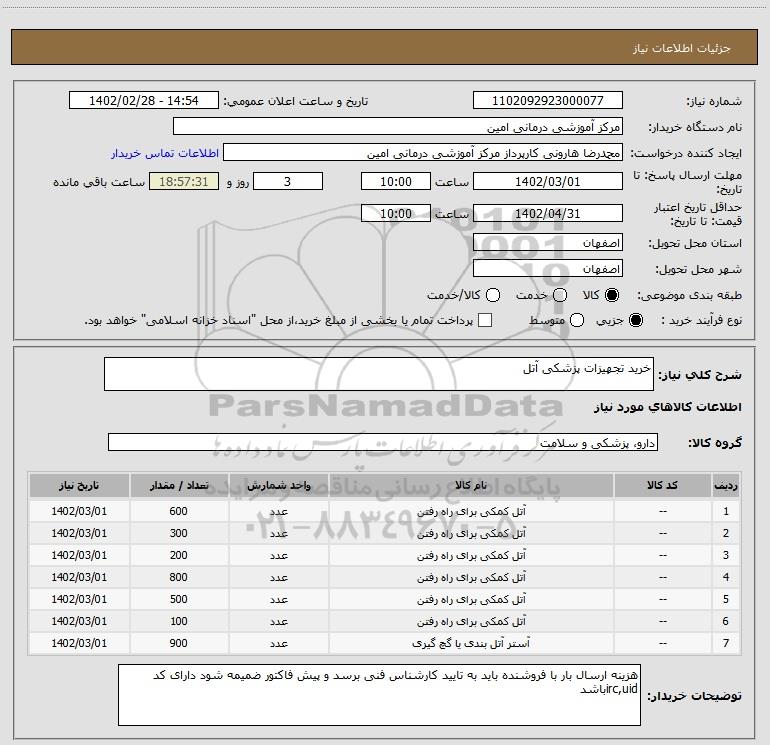Click the response deadline time 10:00 field

coord(396,181)
